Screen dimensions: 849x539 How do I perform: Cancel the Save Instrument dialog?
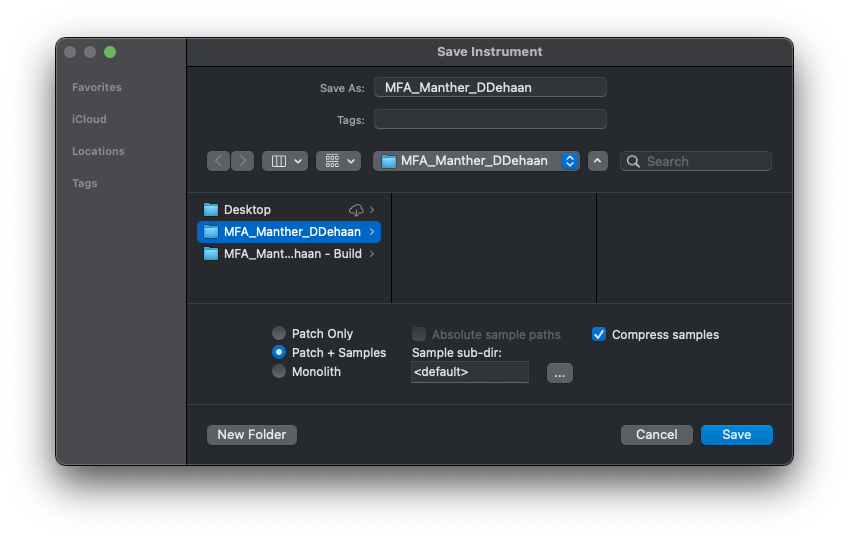656,435
